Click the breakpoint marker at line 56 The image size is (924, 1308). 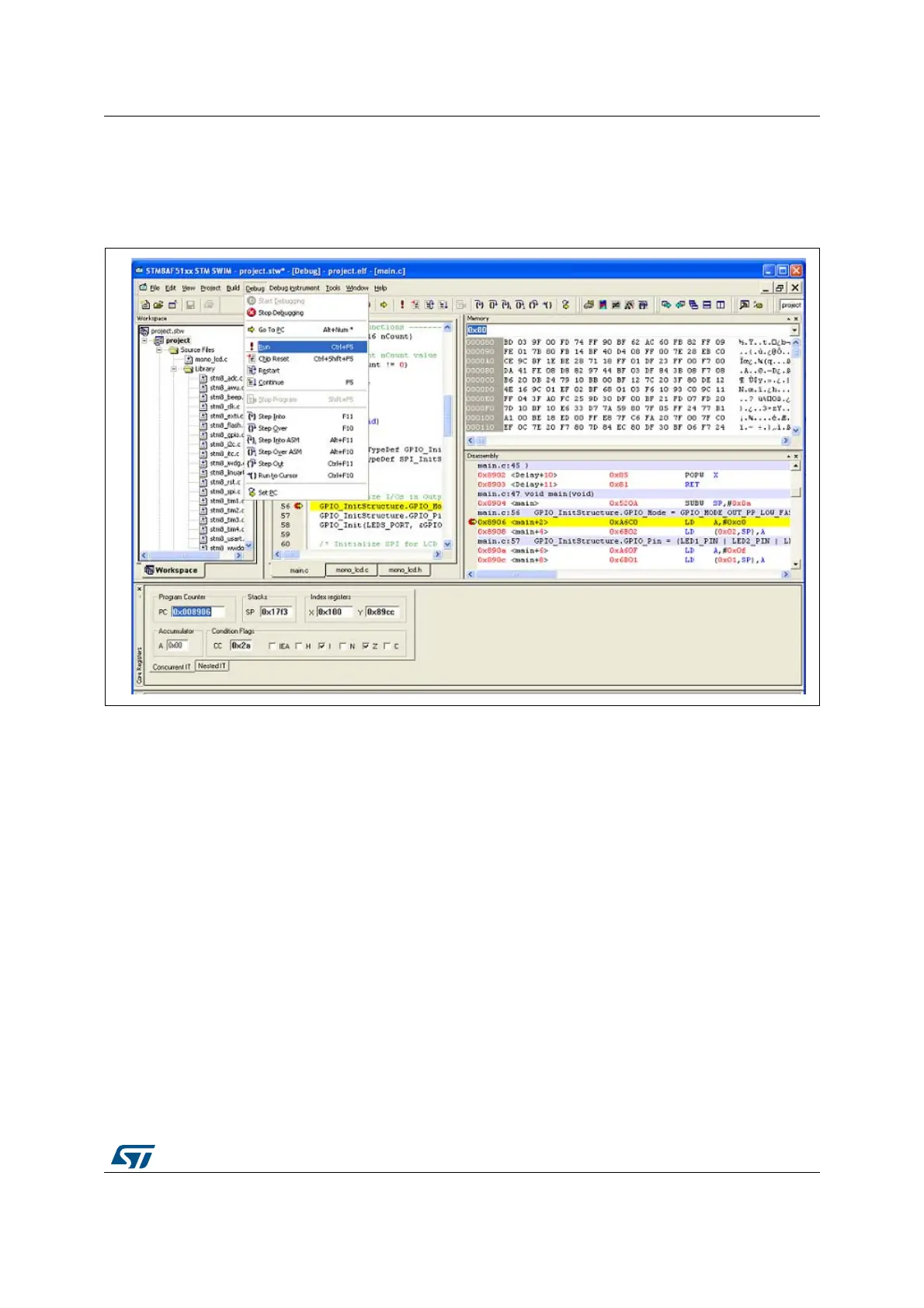click(x=298, y=506)
